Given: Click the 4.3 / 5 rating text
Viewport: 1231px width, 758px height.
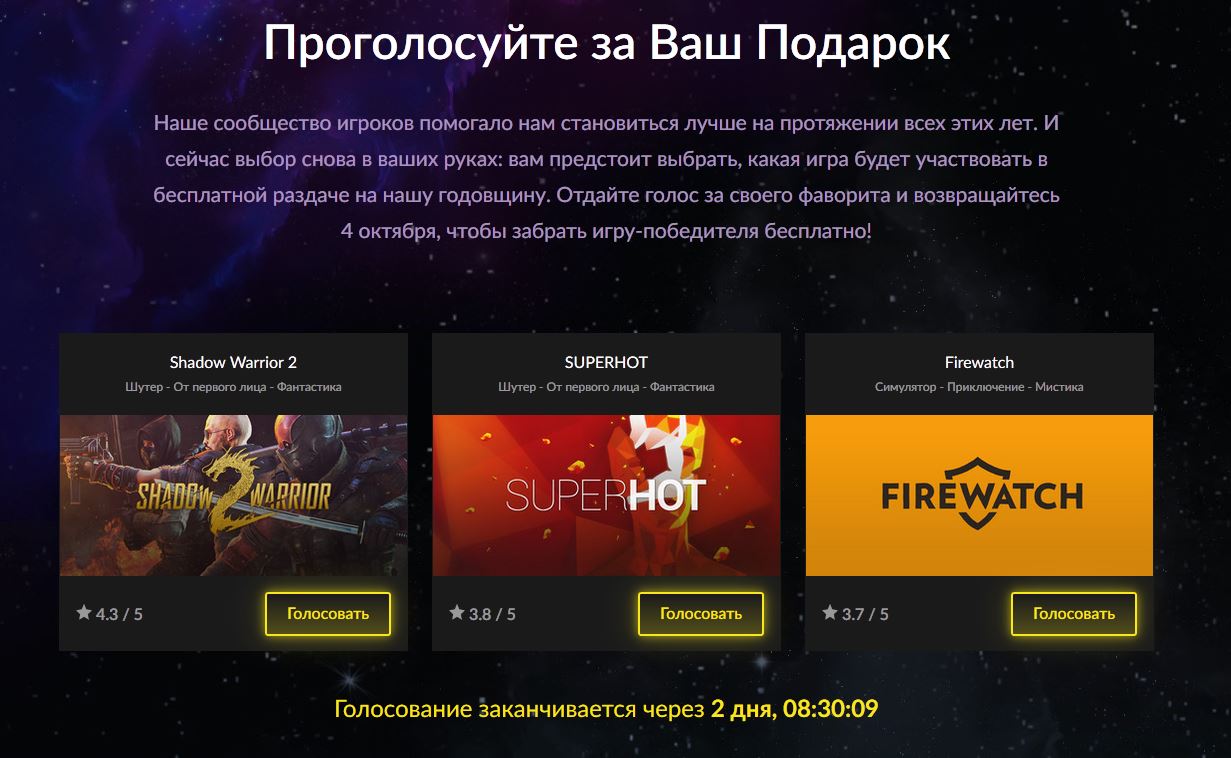Looking at the screenshot, I should (x=119, y=614).
